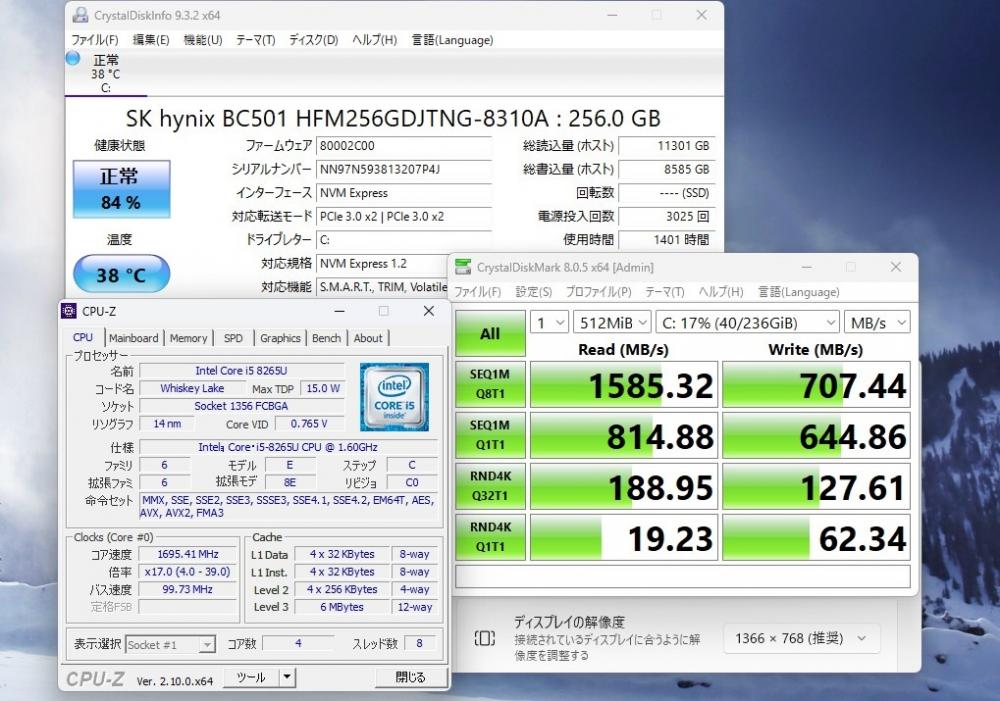Click the 38 °C temperature indicator
The width and height of the screenshot is (1000, 701).
[x=121, y=274]
